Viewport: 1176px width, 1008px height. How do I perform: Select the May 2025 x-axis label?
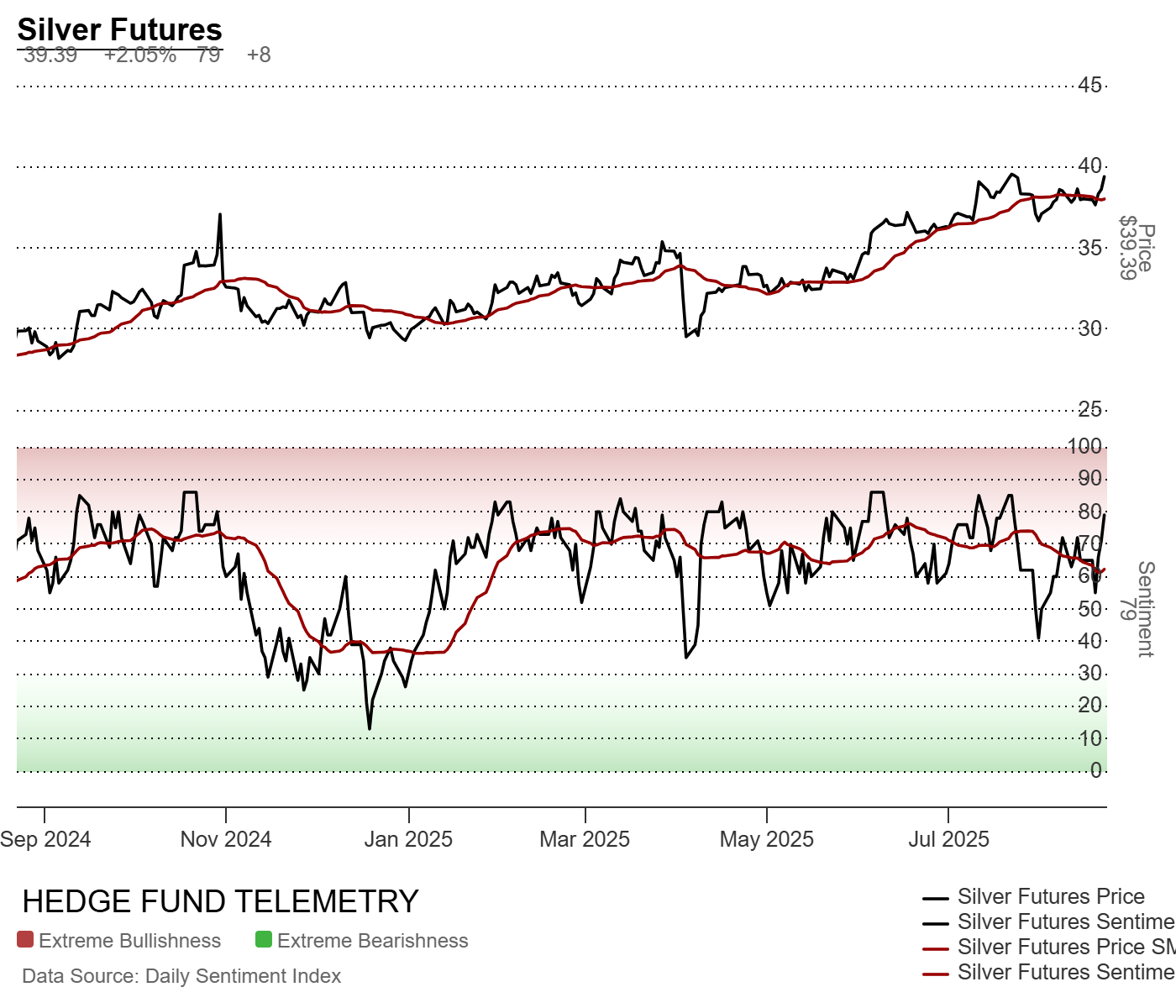767,839
